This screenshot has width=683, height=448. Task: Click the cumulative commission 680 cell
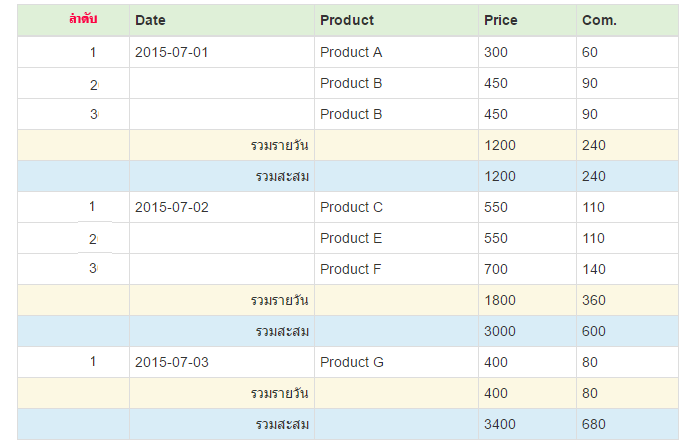pos(594,424)
